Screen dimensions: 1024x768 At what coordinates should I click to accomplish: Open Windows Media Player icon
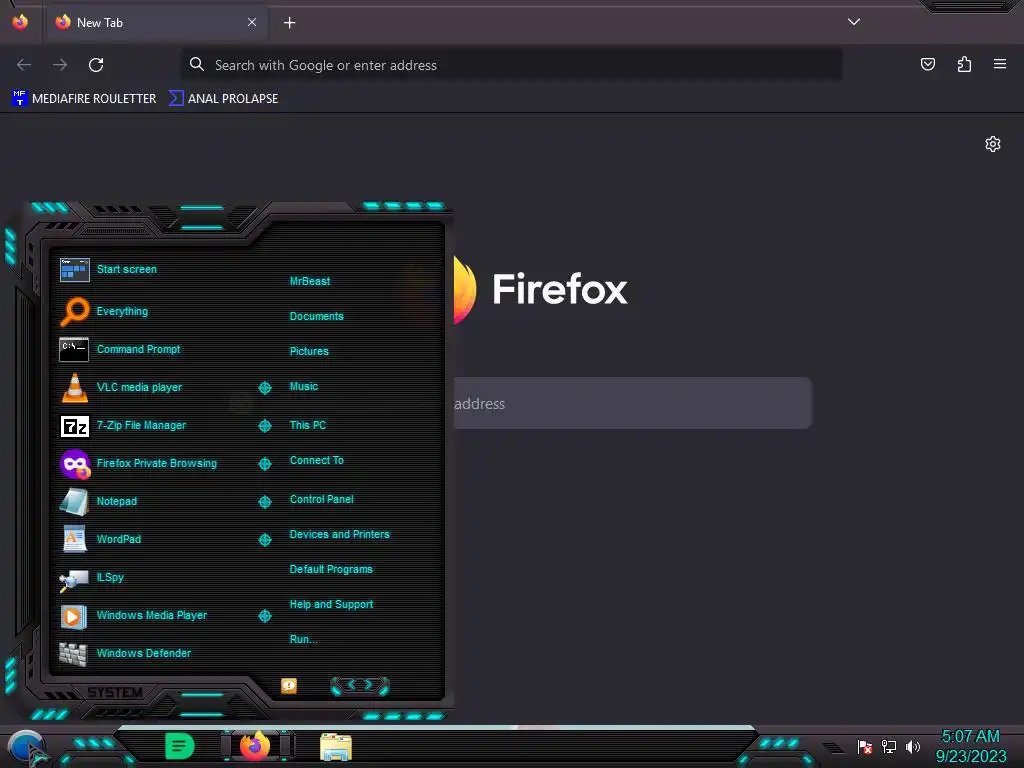click(x=74, y=616)
